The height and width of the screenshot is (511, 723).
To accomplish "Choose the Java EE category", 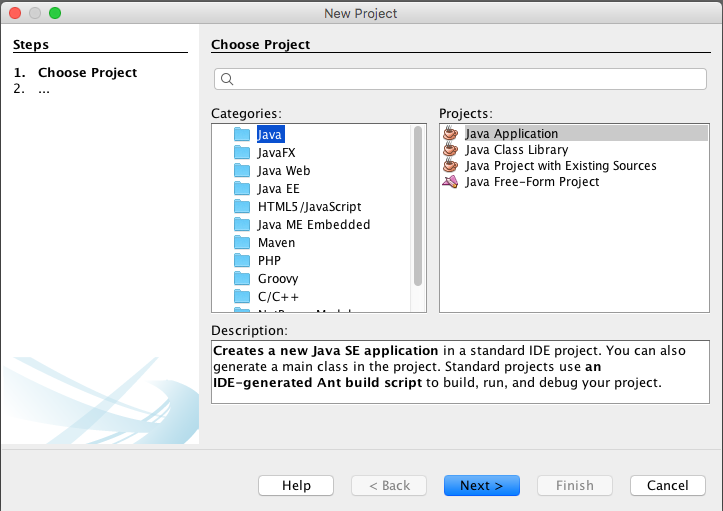I will pos(279,189).
